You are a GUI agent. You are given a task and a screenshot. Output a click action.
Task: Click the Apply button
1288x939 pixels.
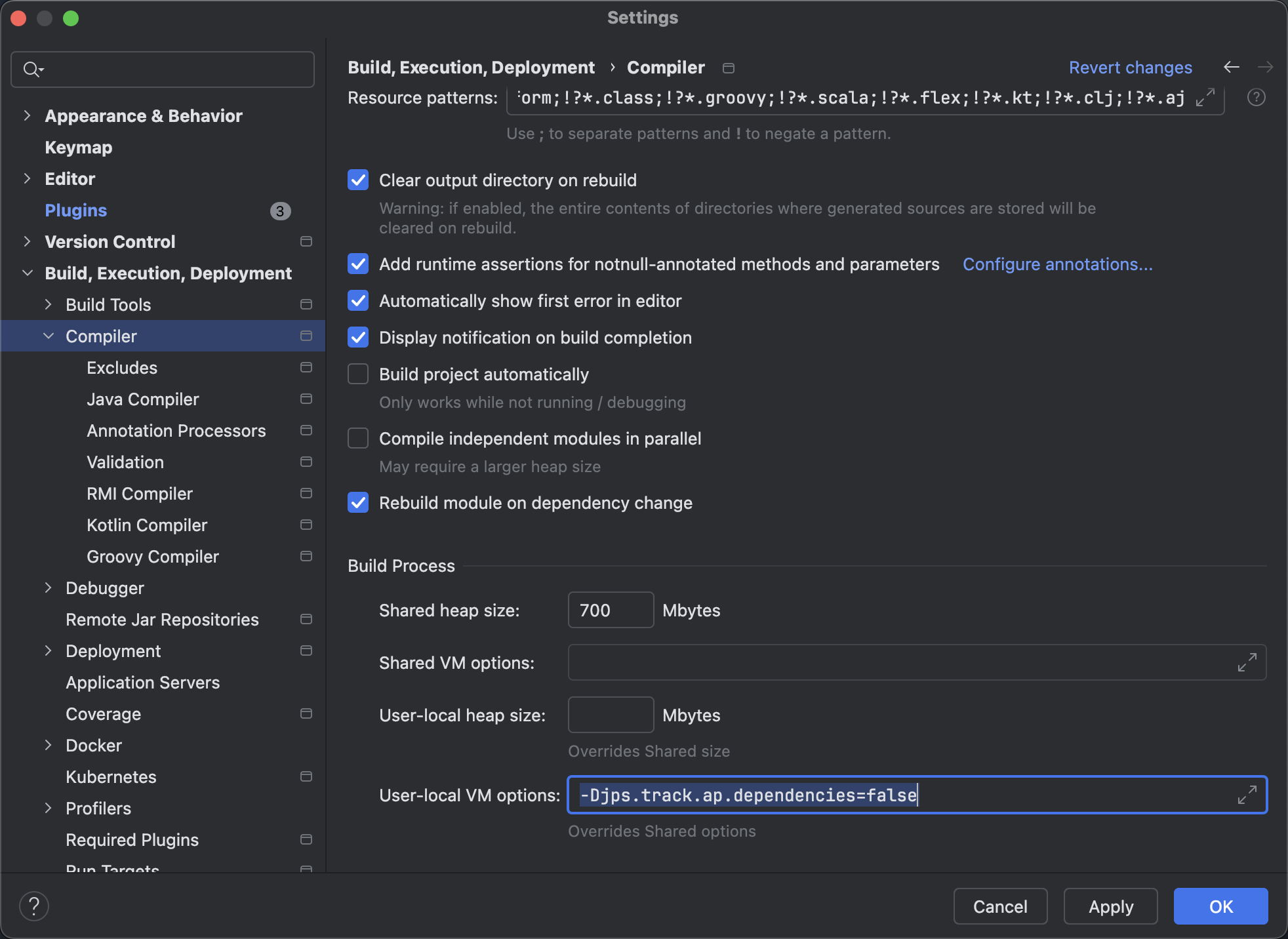(x=1111, y=906)
